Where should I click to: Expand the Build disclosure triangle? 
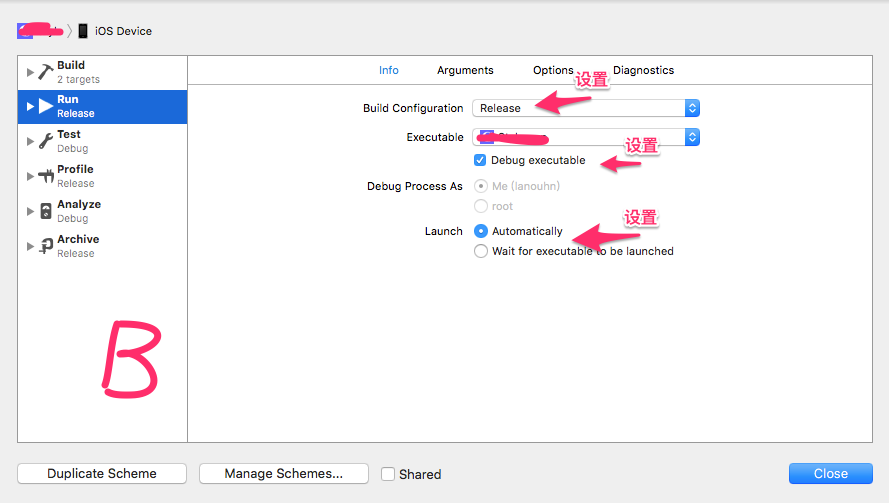[30, 72]
